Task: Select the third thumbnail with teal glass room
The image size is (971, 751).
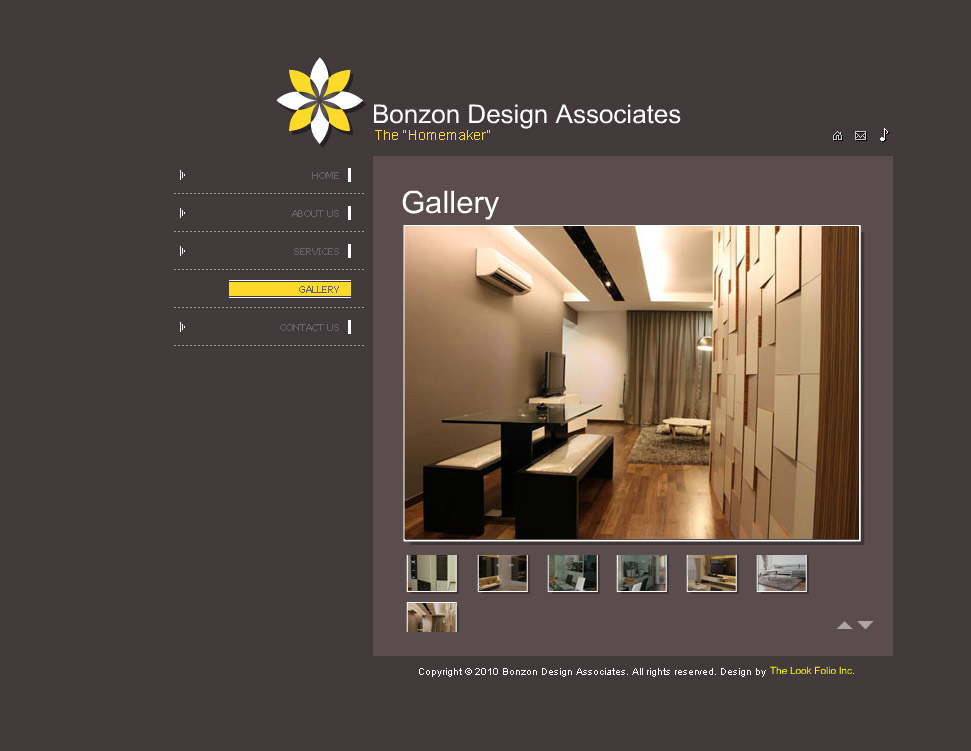Action: point(572,573)
